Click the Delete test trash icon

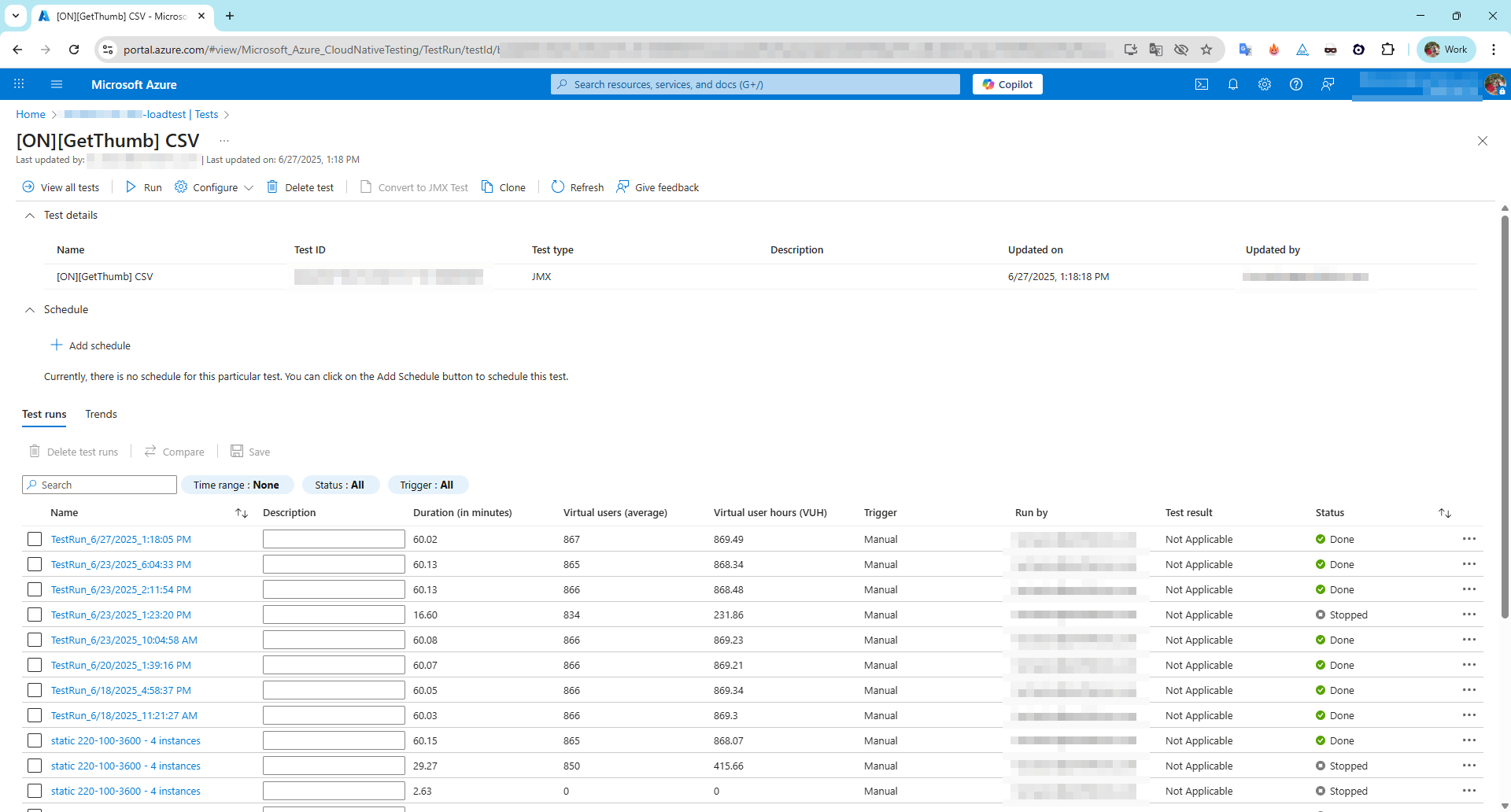tap(272, 187)
